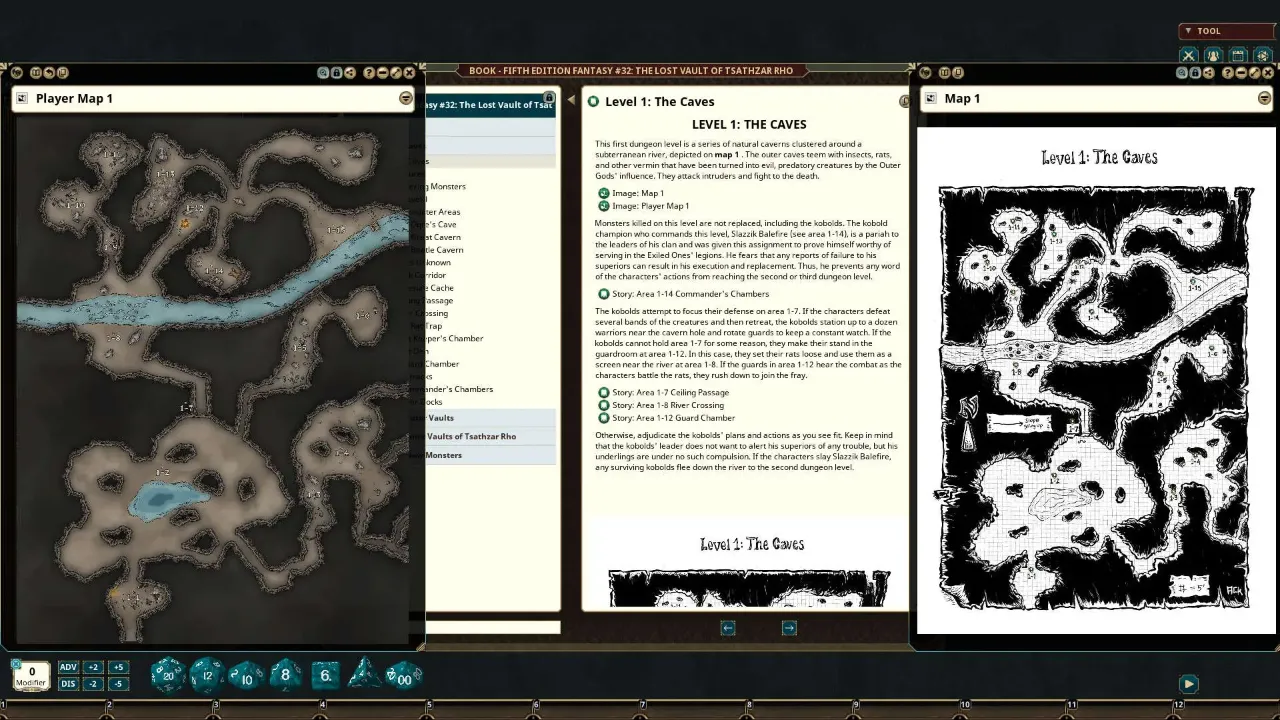Collapse the TOOL sidebar section
1280x720 pixels.
pyautogui.click(x=1227, y=31)
